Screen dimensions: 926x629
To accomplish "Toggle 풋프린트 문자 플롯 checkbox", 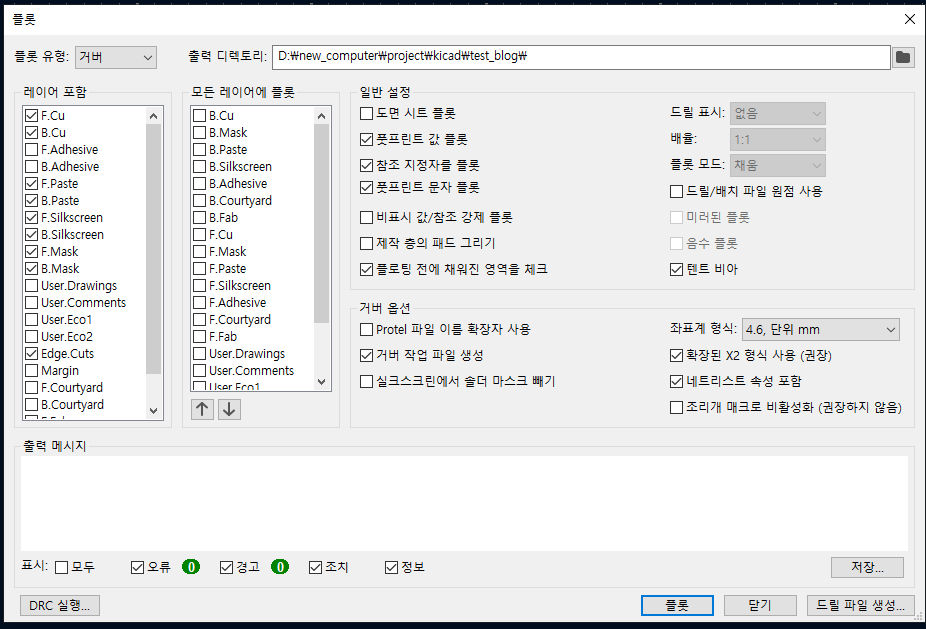I will 366,188.
